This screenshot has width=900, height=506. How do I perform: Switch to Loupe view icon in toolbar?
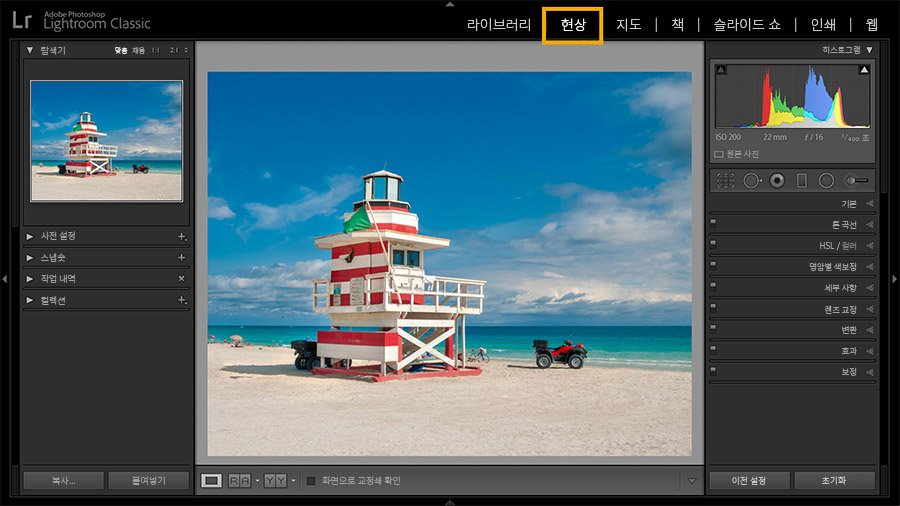211,481
